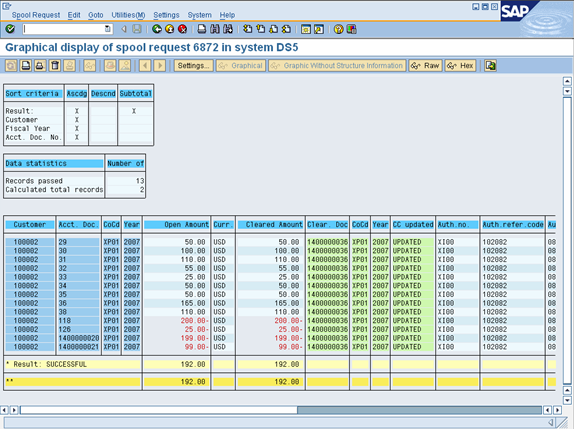Click the red Cancel icon
This screenshot has width=575, height=430.
click(182, 29)
